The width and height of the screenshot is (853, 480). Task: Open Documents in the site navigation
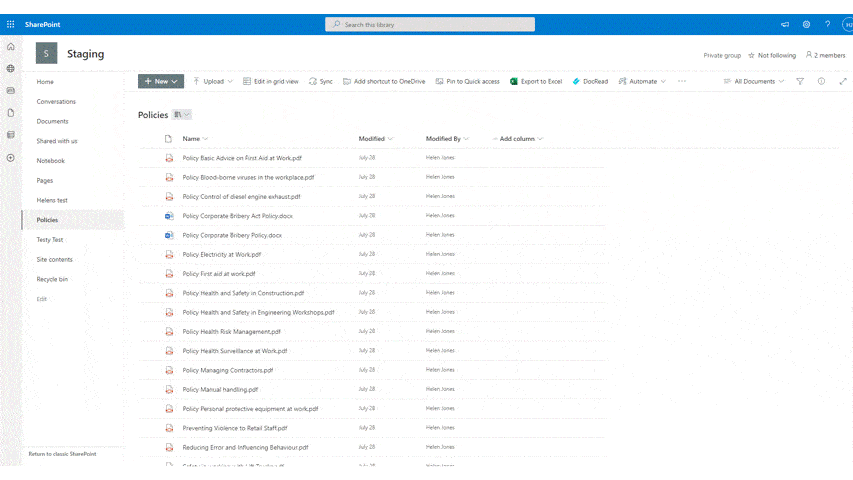coord(52,121)
